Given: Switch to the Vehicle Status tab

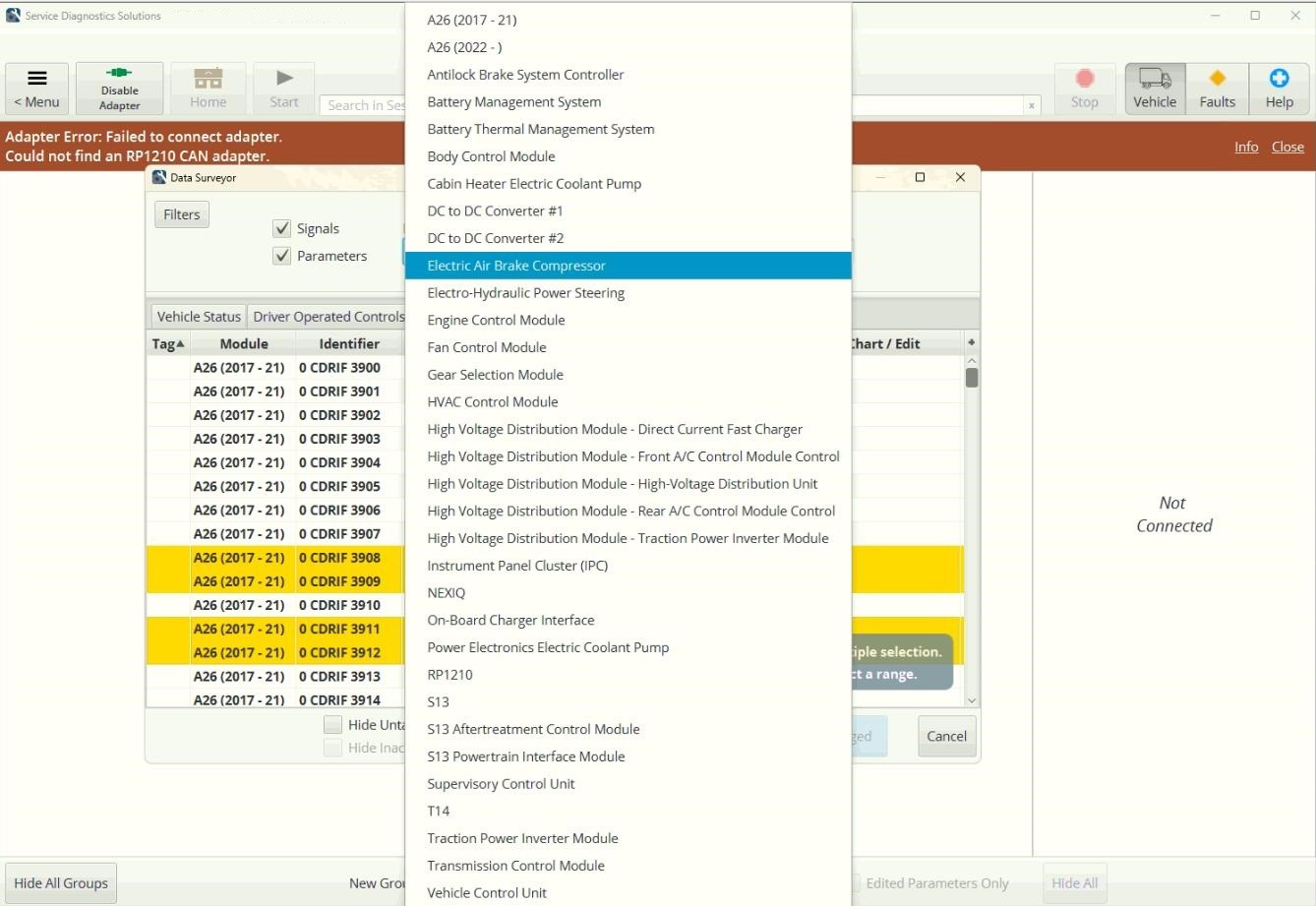Looking at the screenshot, I should click(x=198, y=316).
